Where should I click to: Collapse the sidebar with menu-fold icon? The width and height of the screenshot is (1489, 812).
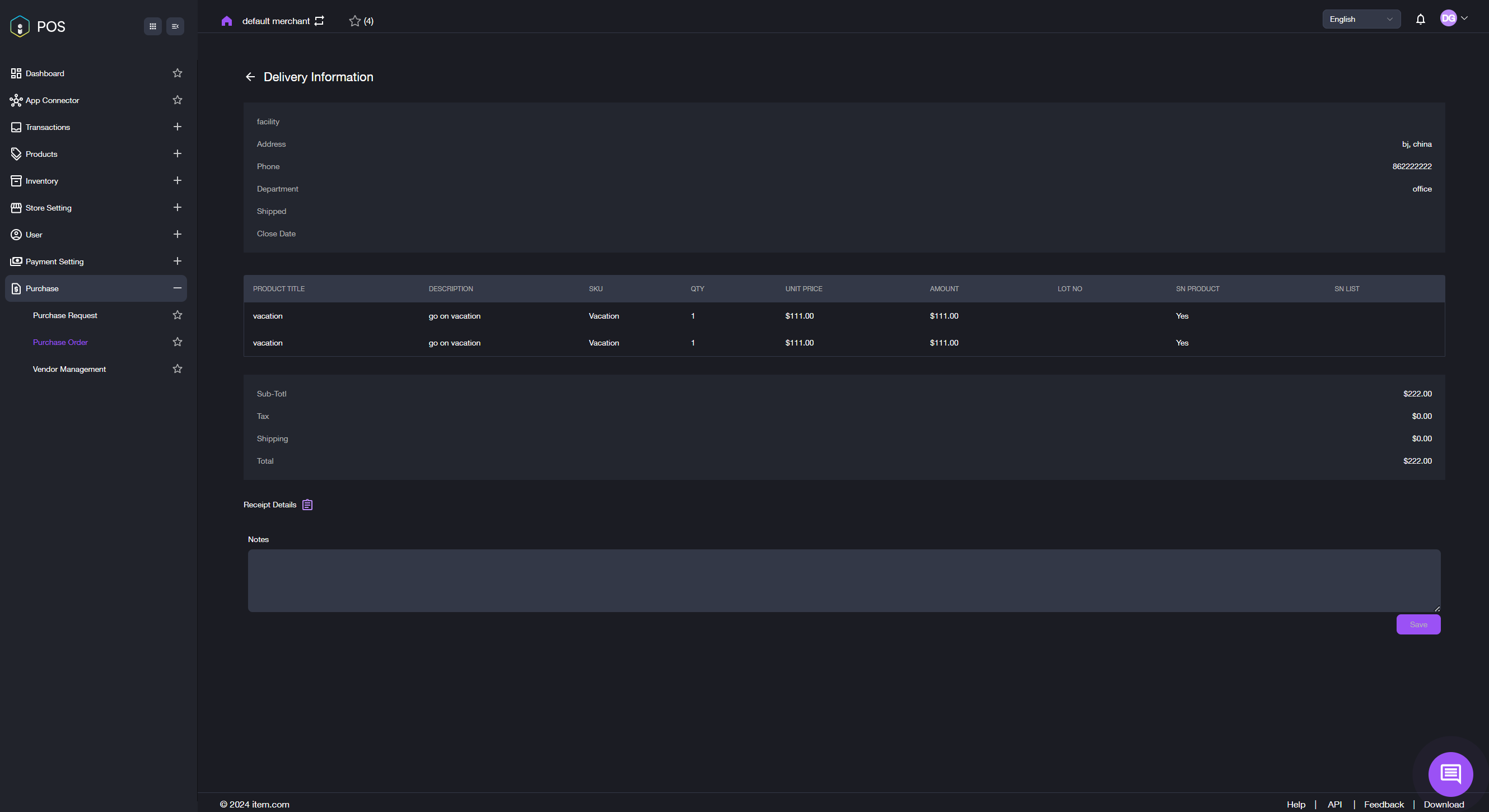[x=175, y=26]
